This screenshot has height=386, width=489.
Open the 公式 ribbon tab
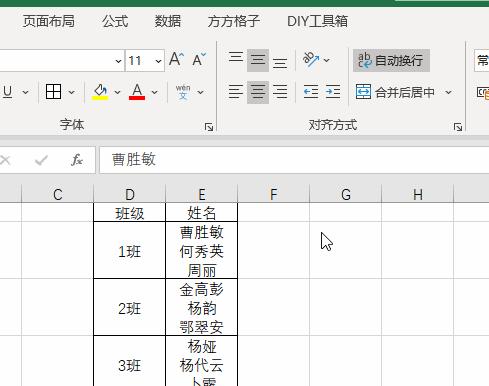click(115, 21)
